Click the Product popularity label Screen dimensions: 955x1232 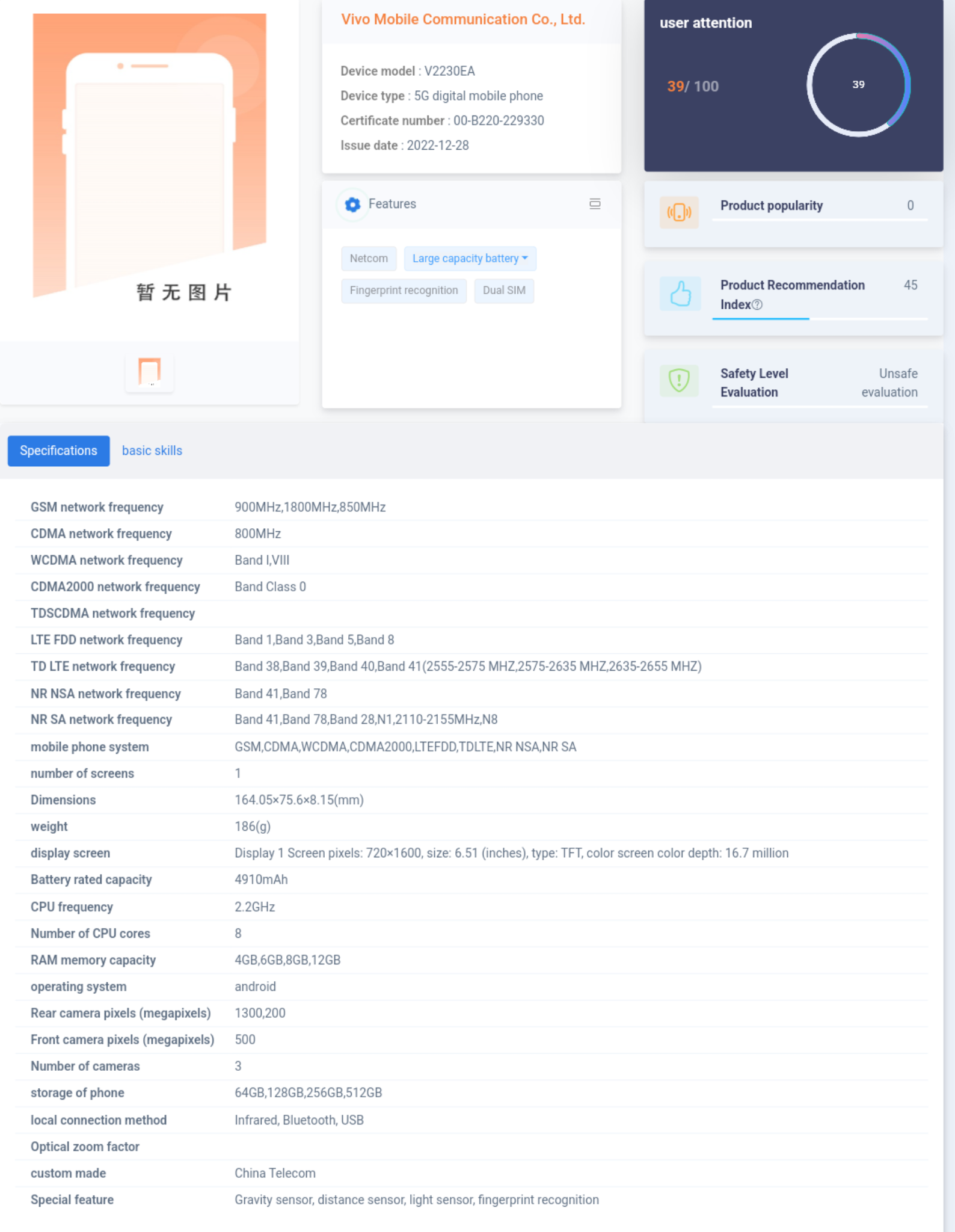click(x=772, y=206)
